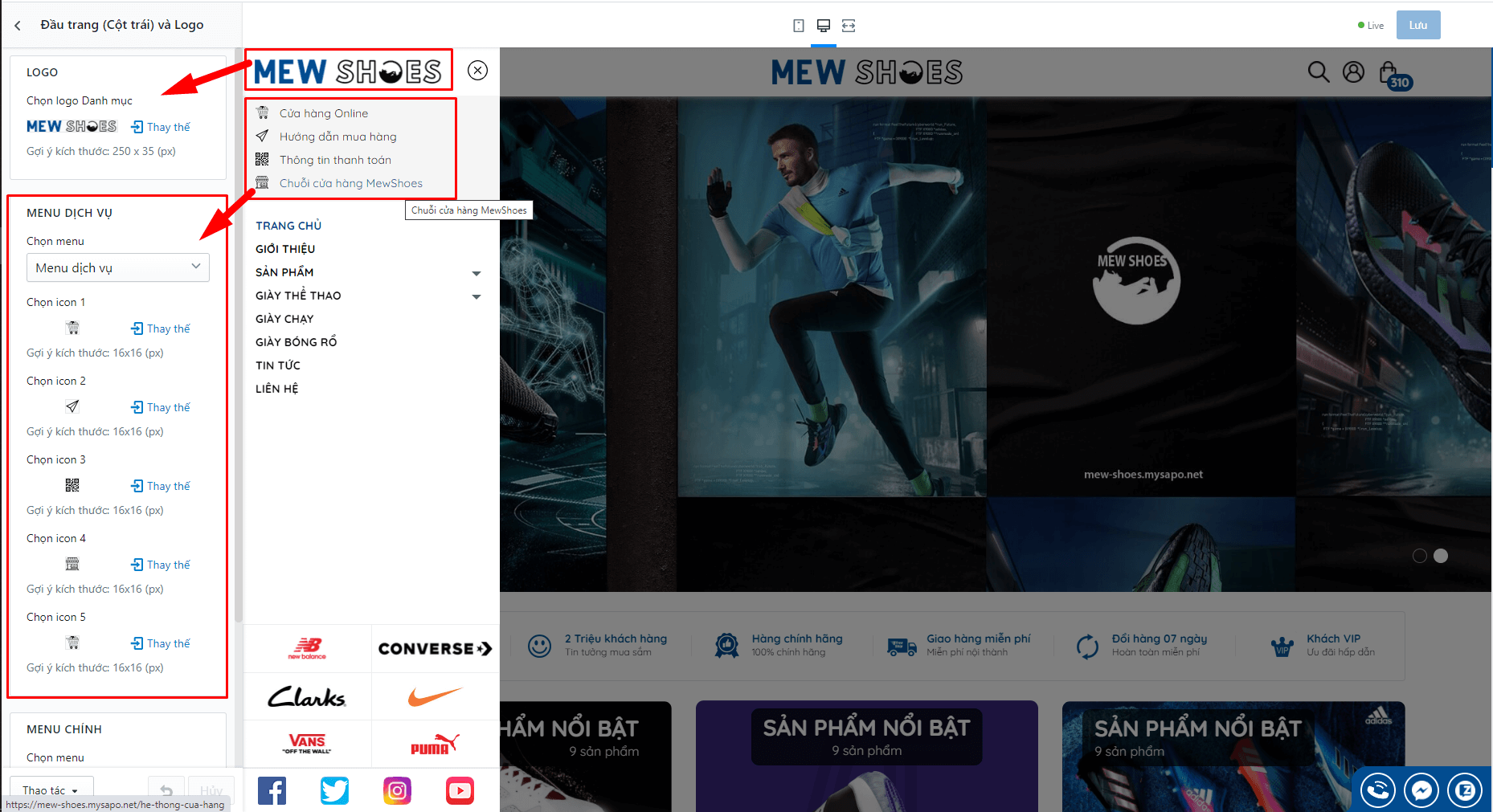Open Thông tin thanh toán menu item
1493x812 pixels.
(335, 160)
